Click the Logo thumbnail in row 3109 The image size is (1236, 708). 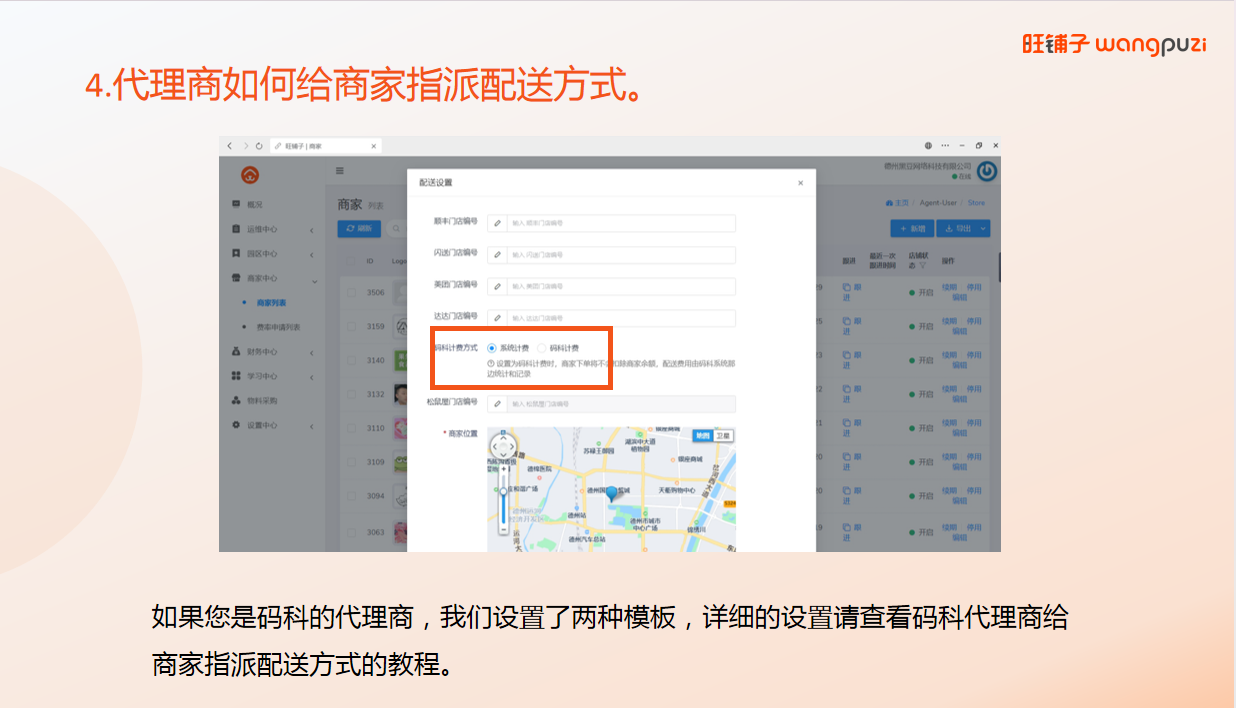click(400, 462)
